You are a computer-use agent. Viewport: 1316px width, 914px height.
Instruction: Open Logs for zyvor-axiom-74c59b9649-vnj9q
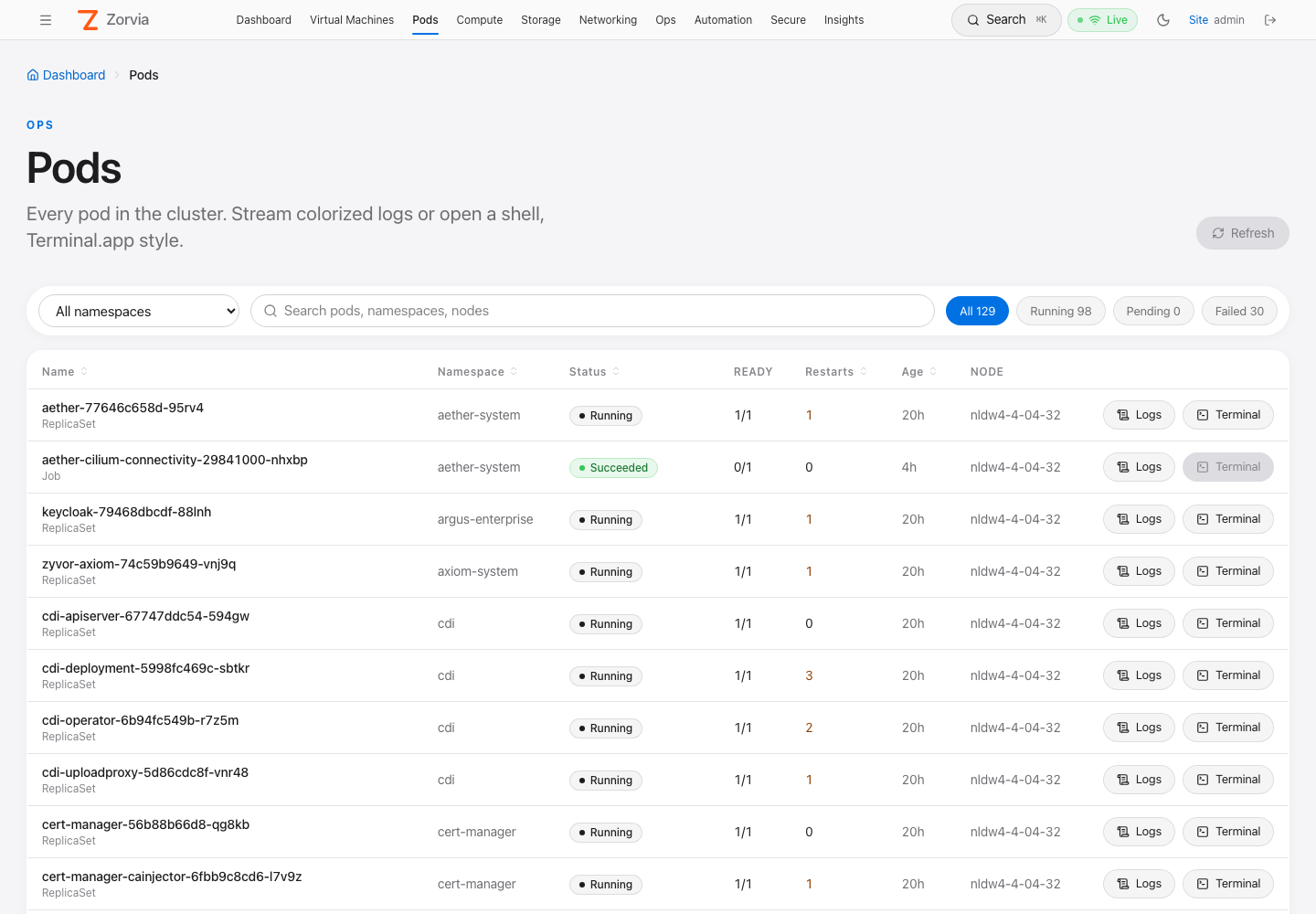coord(1139,571)
